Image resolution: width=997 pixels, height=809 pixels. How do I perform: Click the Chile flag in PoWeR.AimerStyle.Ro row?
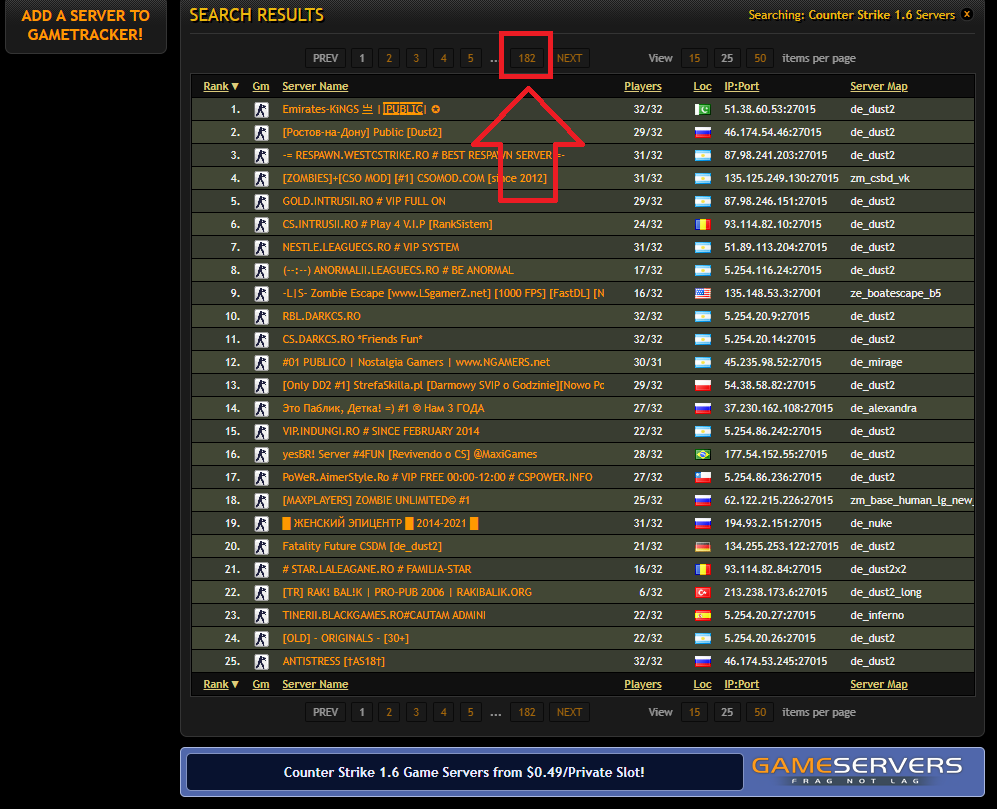click(x=703, y=477)
